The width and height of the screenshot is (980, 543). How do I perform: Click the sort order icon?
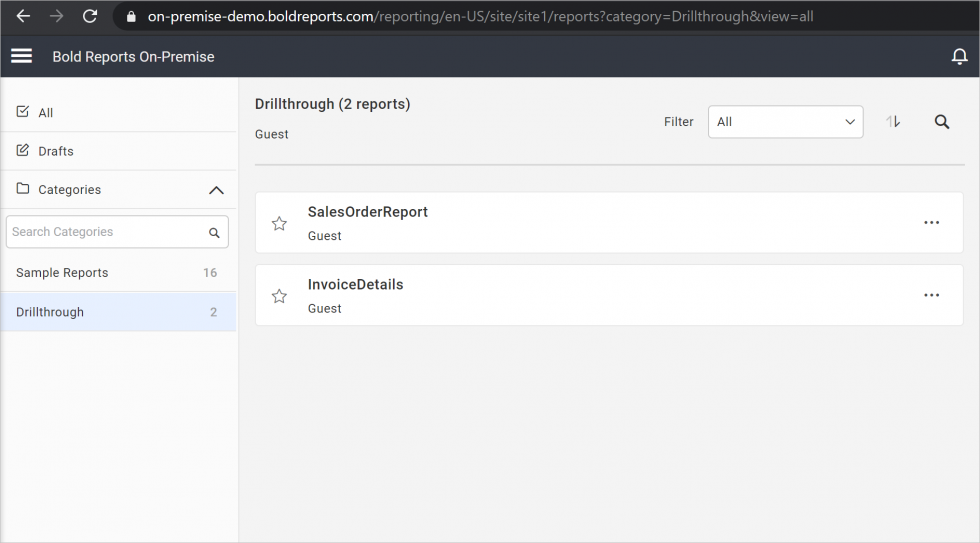pyautogui.click(x=893, y=122)
